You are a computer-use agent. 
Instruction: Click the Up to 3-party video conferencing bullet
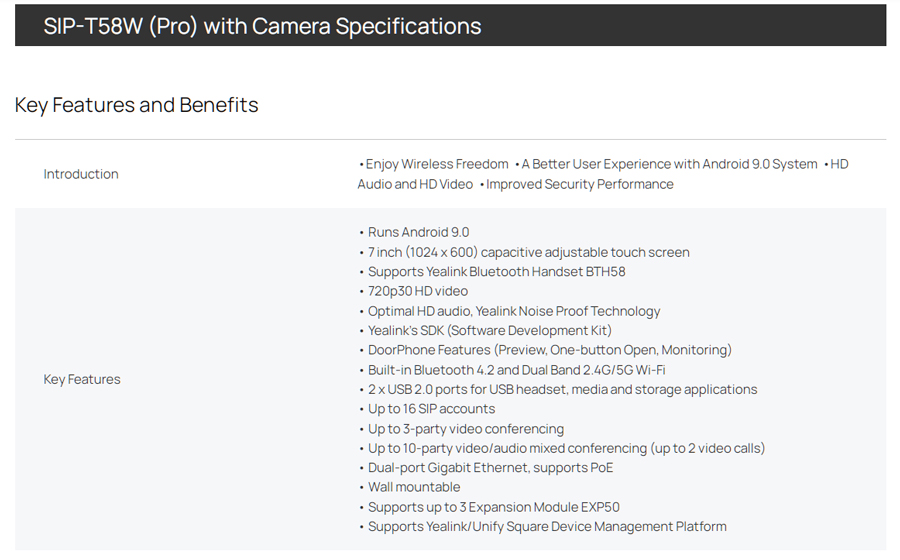click(465, 429)
